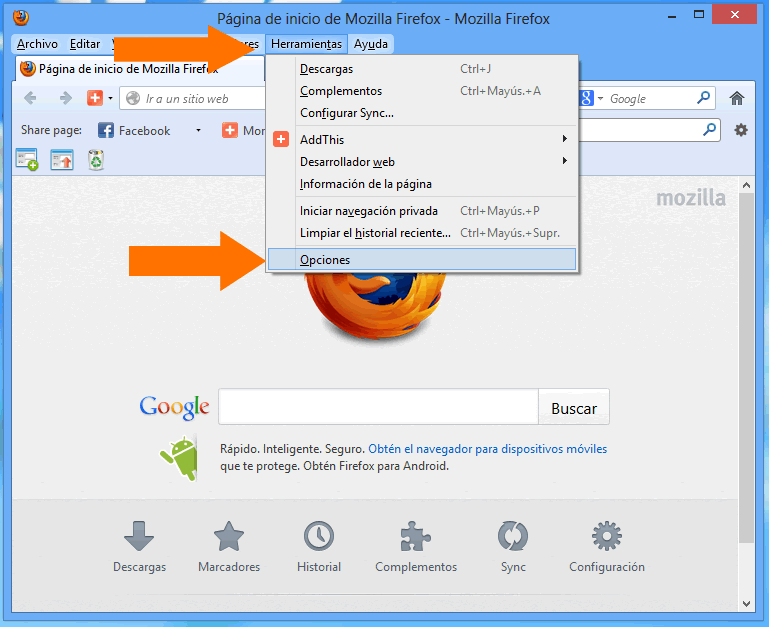Click the Google logo on start page
The width and height of the screenshot is (769, 627).
[174, 407]
